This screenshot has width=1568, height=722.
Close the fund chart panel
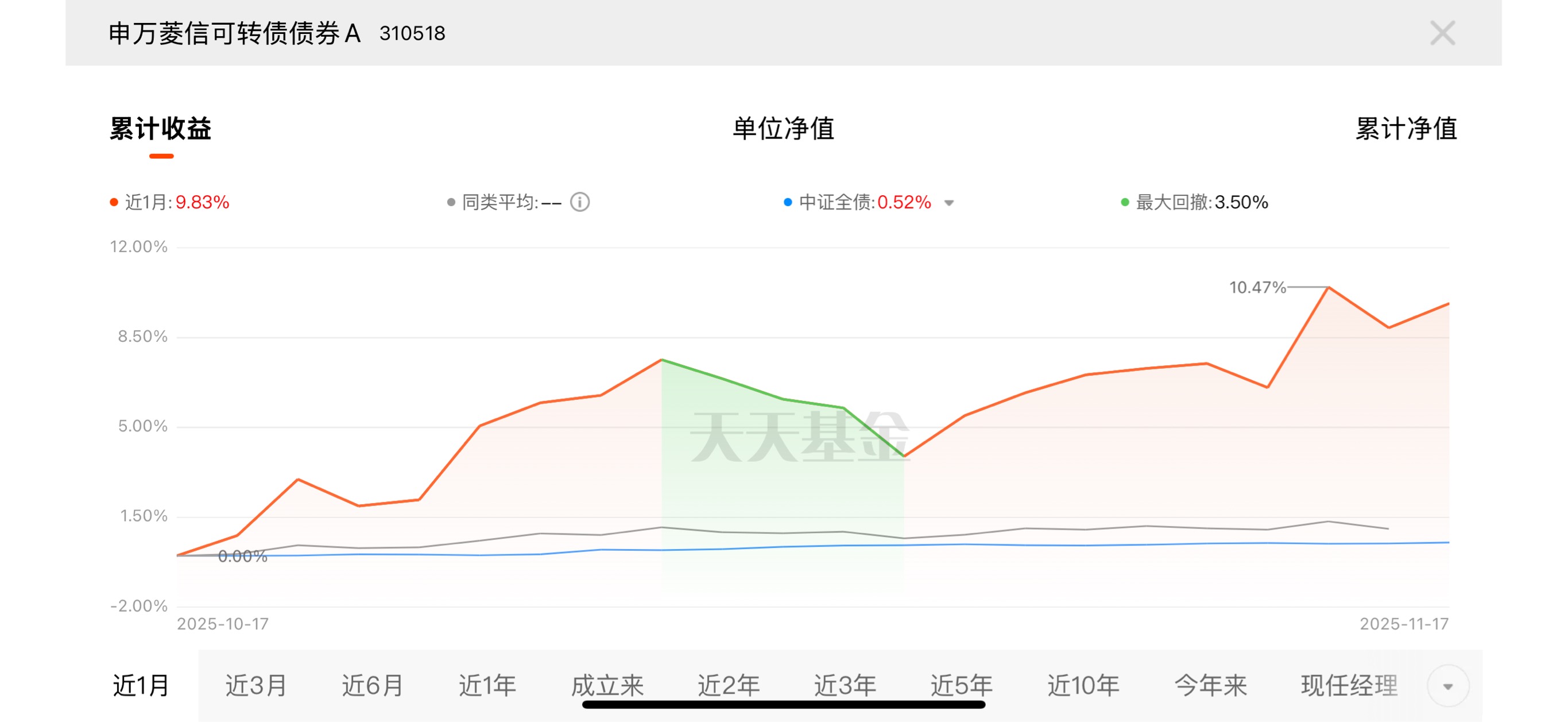pos(1442,33)
